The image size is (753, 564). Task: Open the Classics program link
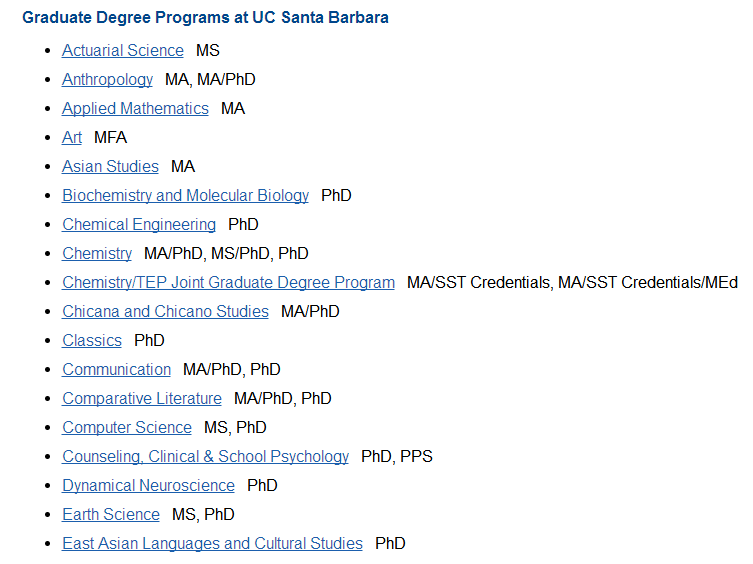[92, 340]
